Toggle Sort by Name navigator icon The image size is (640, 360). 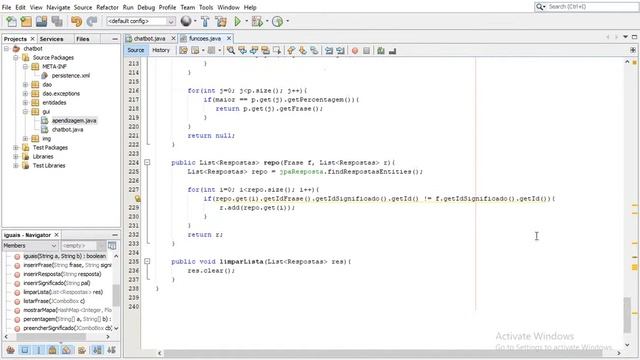[97, 350]
